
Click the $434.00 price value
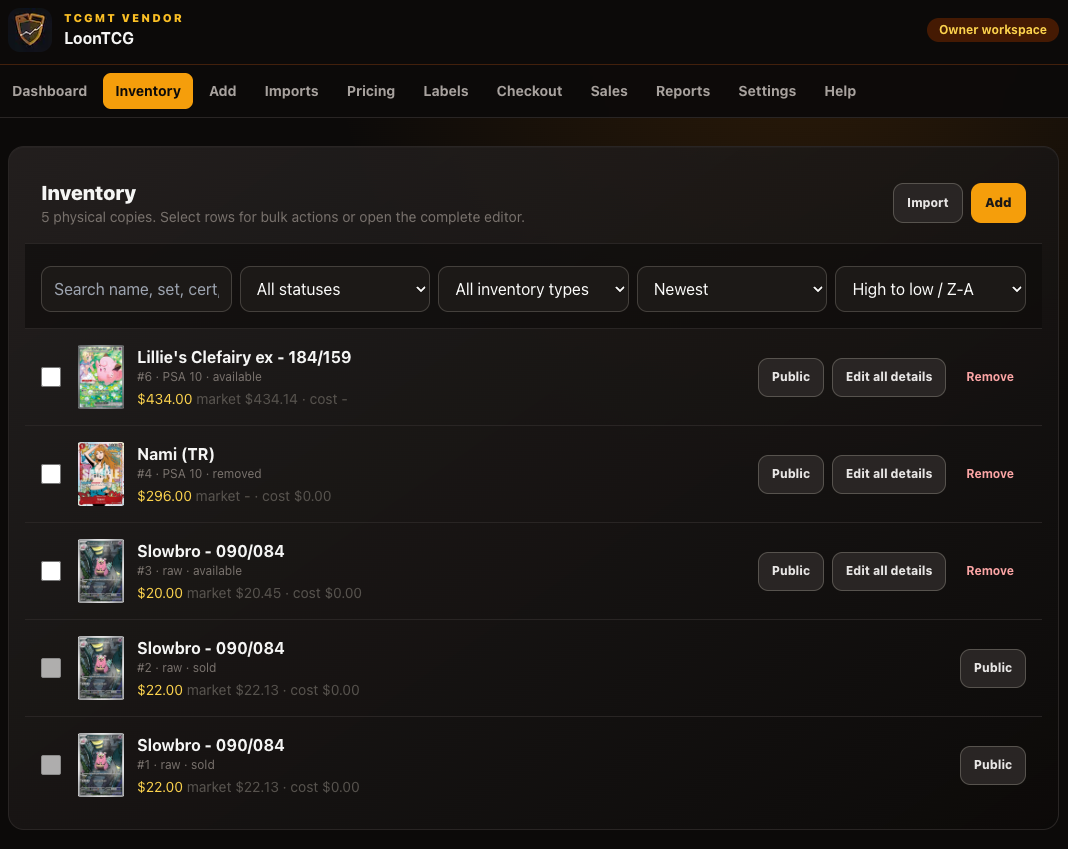click(x=165, y=399)
